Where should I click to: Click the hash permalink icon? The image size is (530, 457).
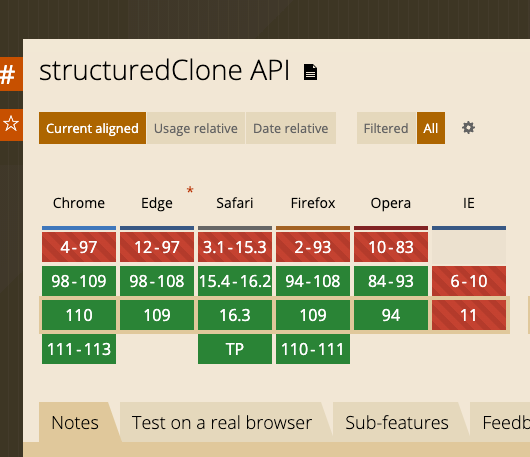(x=10, y=74)
